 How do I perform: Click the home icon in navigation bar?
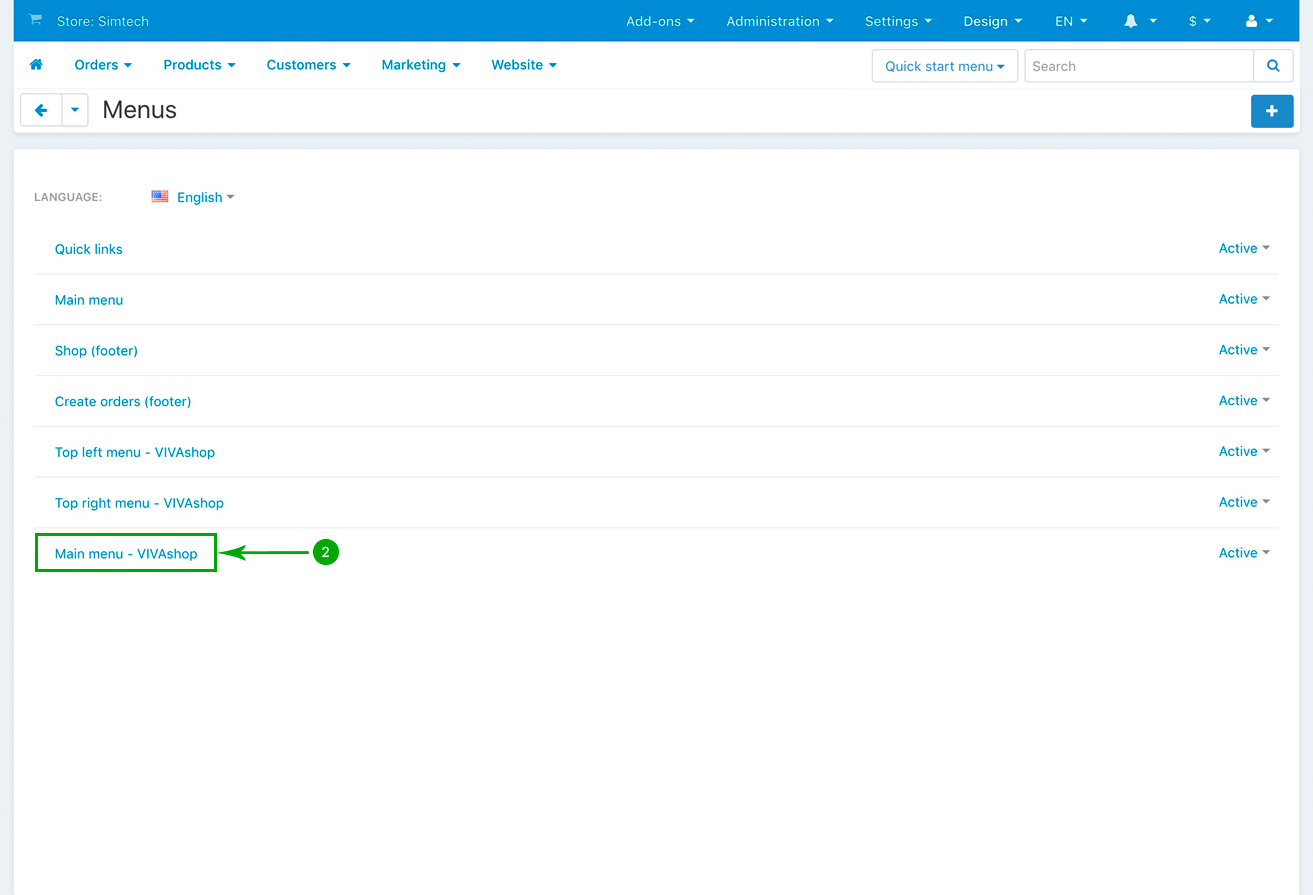[x=36, y=65]
